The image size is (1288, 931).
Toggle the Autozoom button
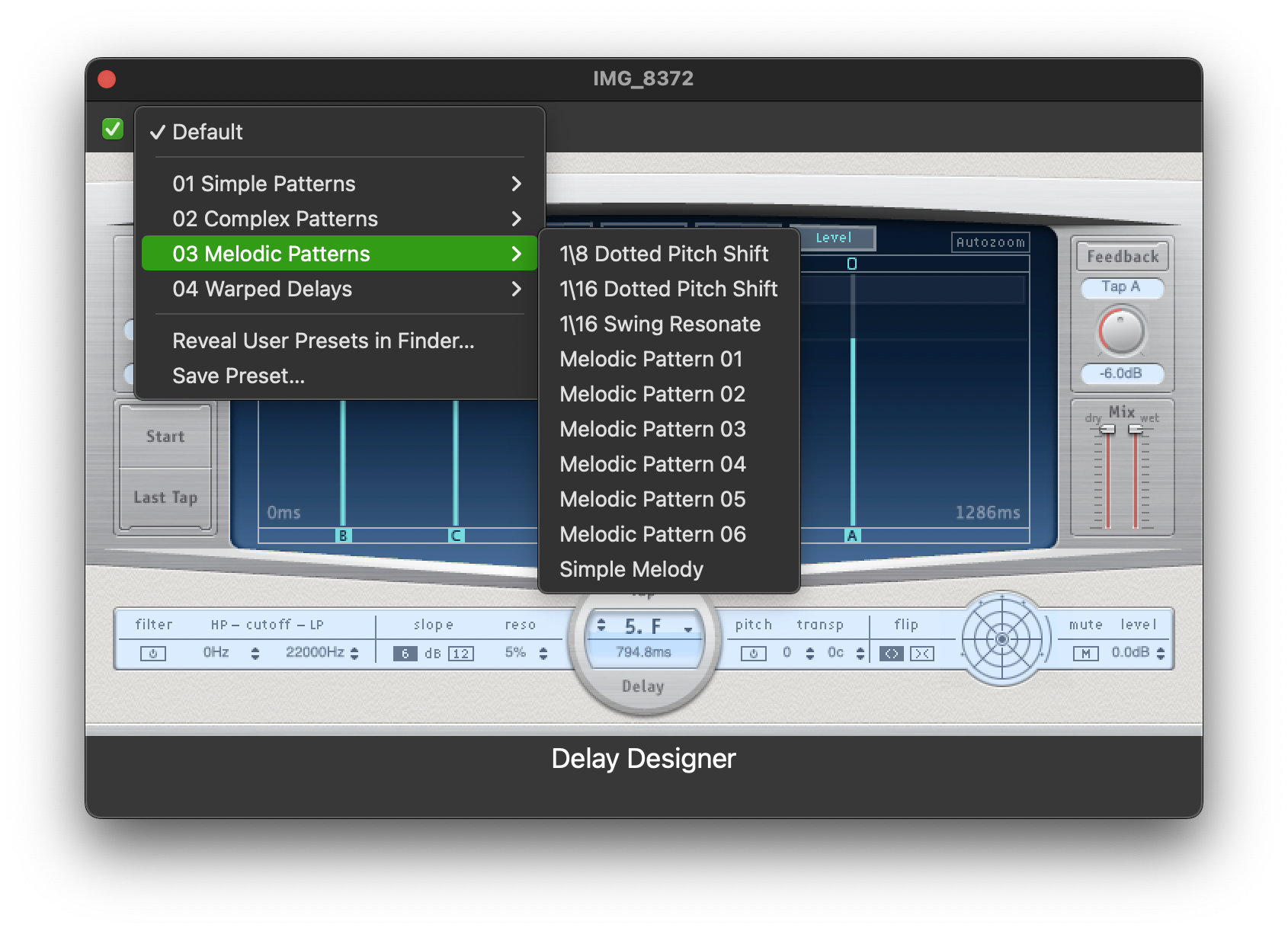click(991, 242)
